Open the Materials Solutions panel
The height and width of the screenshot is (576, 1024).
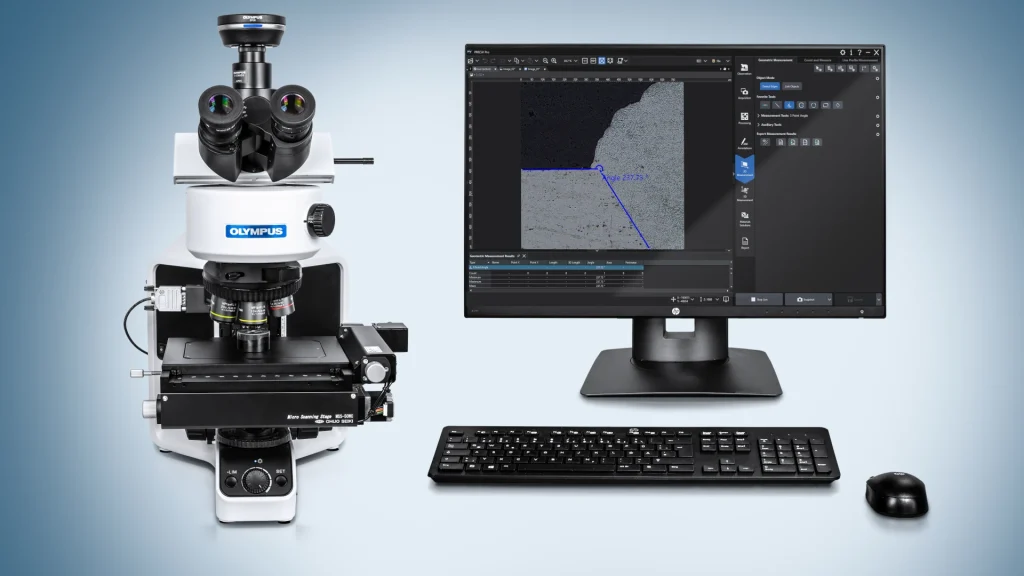(744, 219)
